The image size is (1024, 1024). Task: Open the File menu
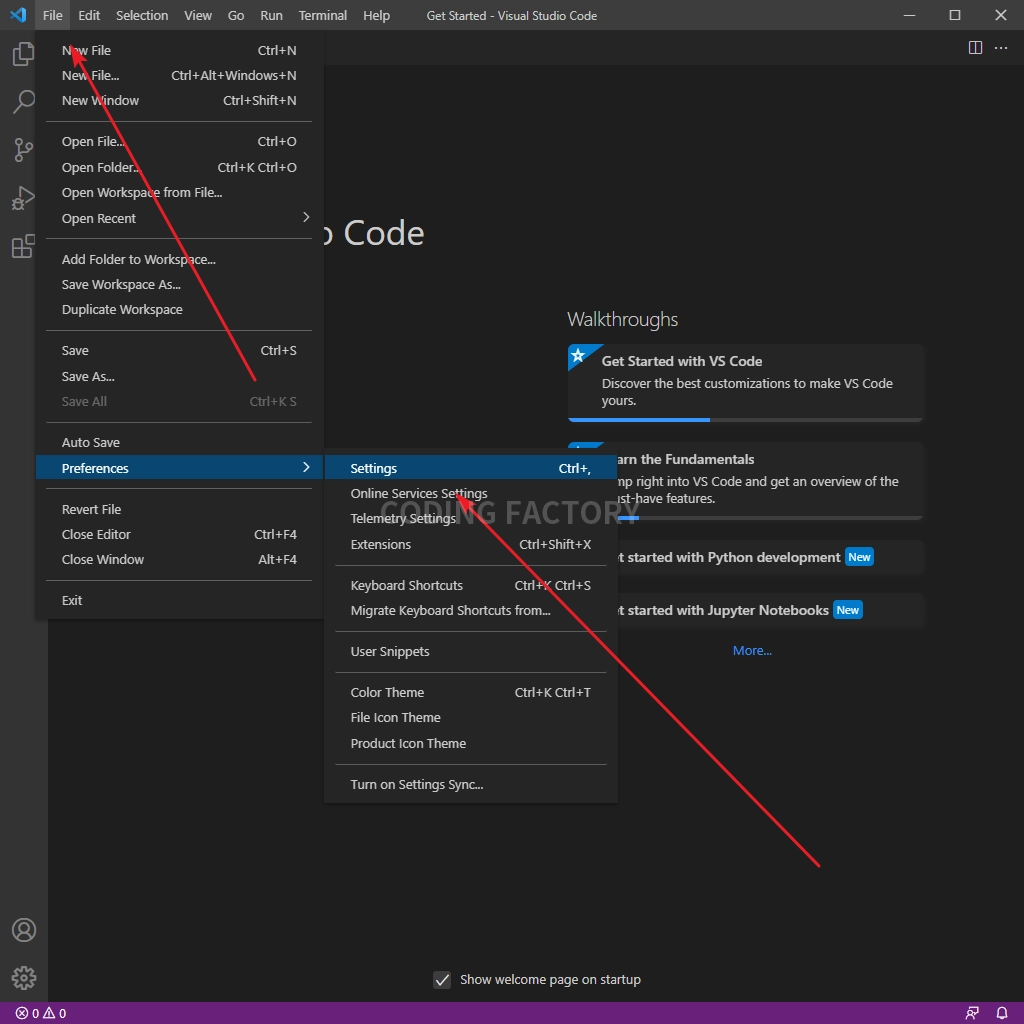click(x=52, y=15)
